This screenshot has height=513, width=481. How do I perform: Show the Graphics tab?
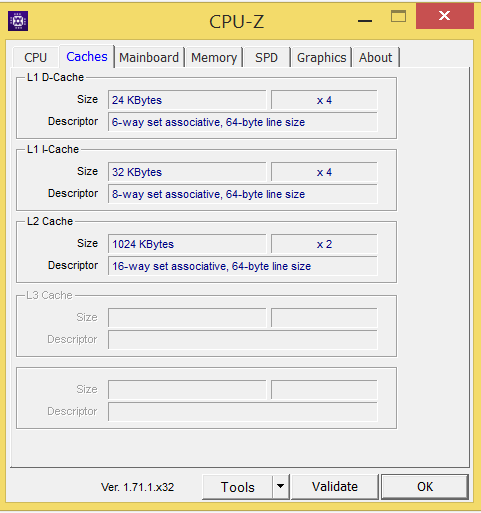pos(321,58)
